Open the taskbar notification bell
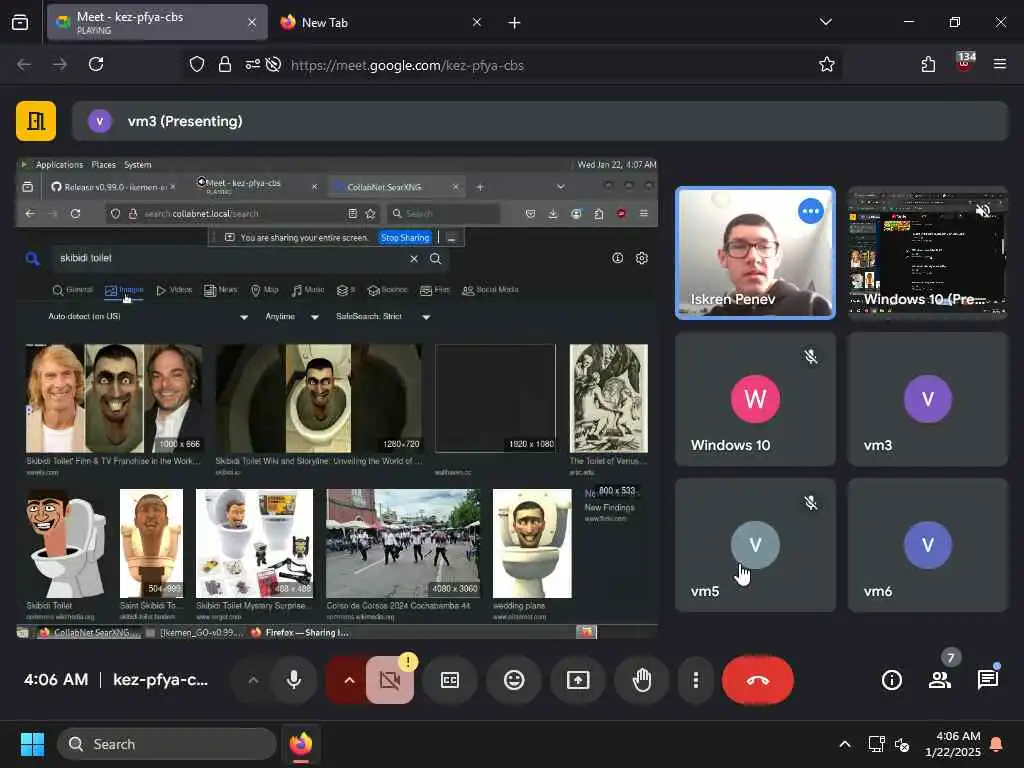Image resolution: width=1024 pixels, height=768 pixels. (x=996, y=744)
